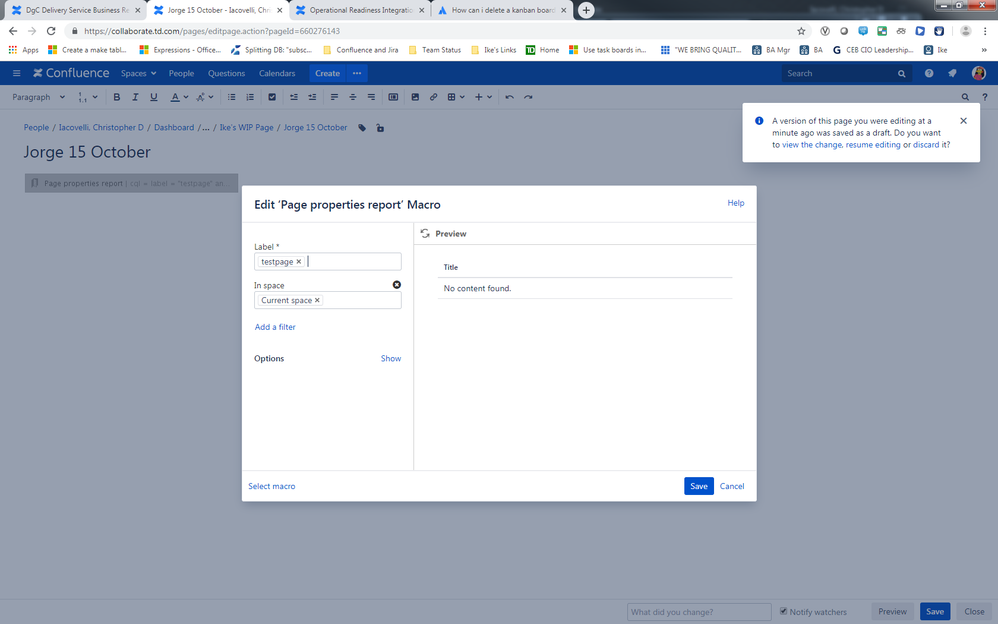
Task: Open the Confluence help menu icon
Action: pyautogui.click(x=929, y=73)
